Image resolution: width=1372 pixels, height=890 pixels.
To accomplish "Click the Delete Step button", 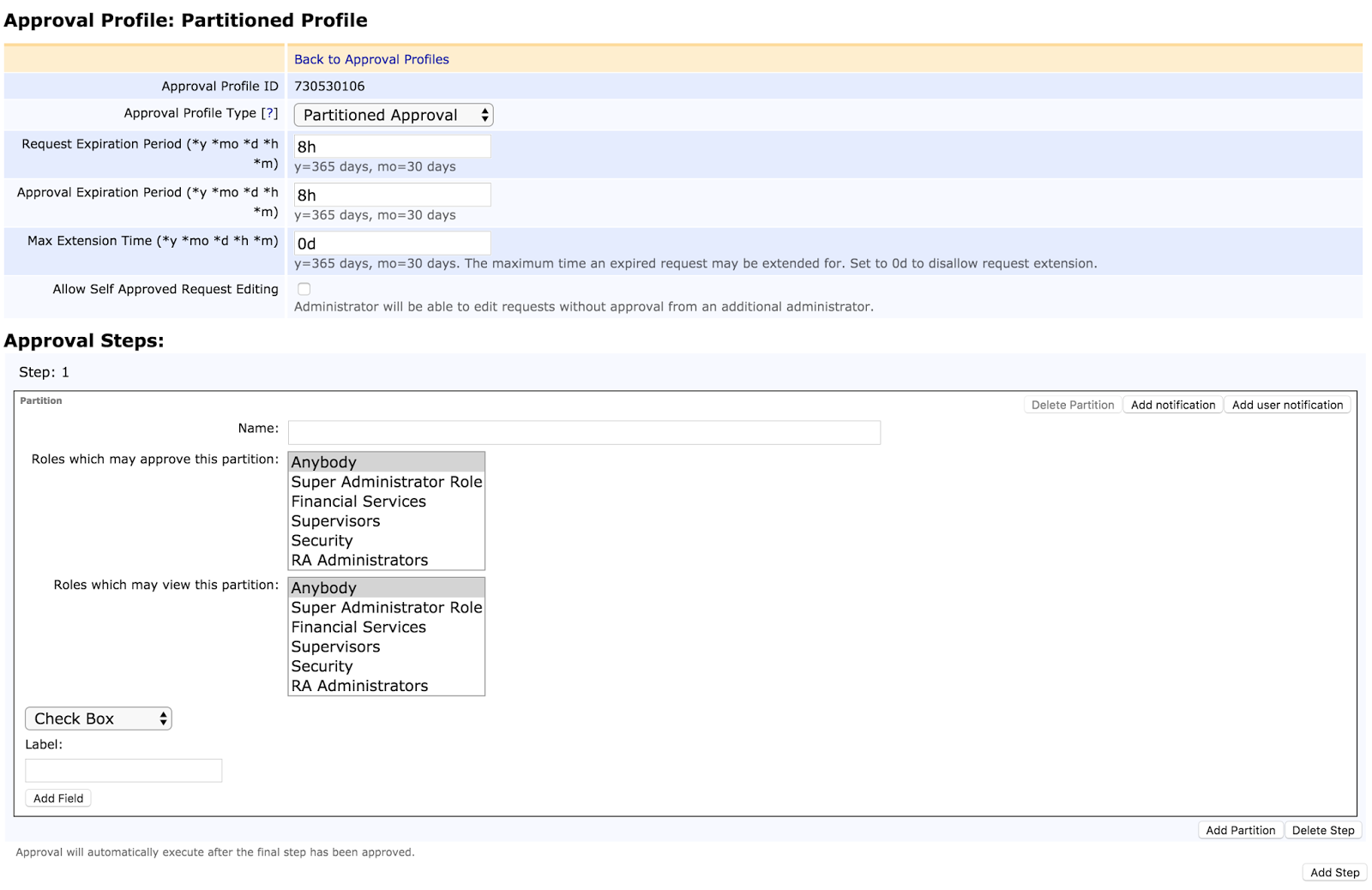I will [1323, 829].
